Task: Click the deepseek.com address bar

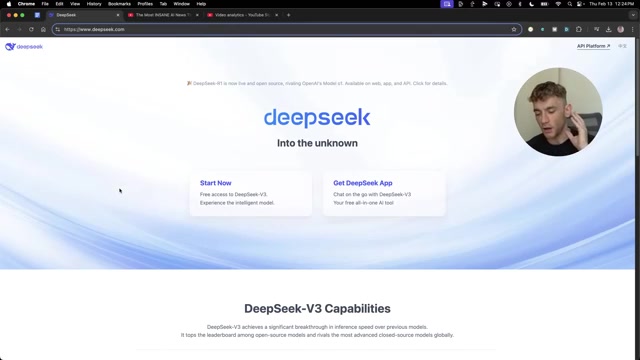Action: pos(287,29)
